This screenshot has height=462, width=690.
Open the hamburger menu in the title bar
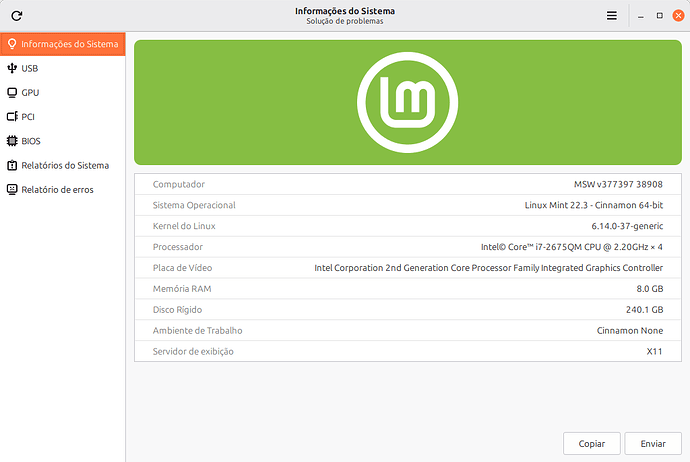coord(612,16)
